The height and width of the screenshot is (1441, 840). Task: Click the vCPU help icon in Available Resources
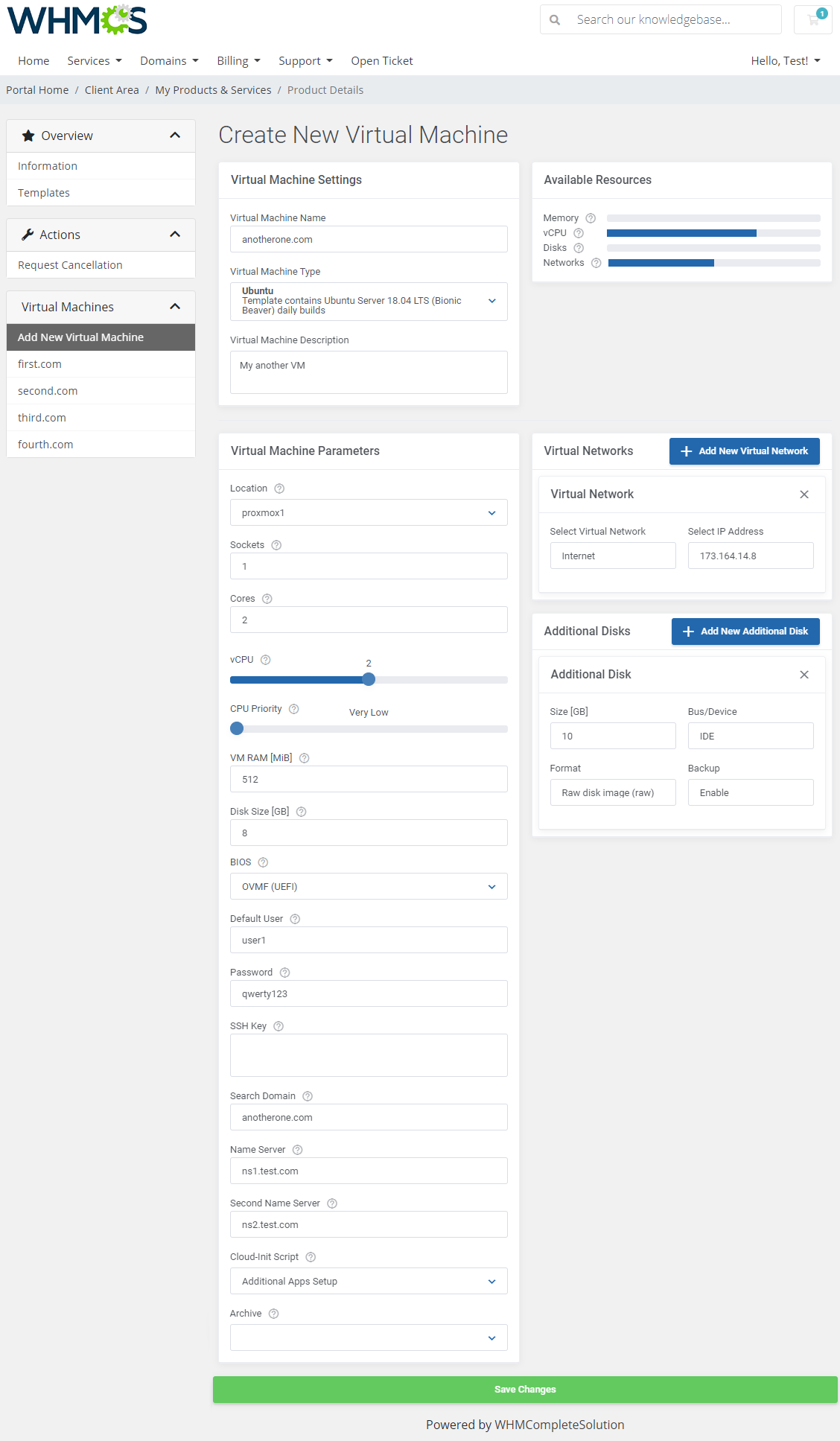(x=579, y=233)
